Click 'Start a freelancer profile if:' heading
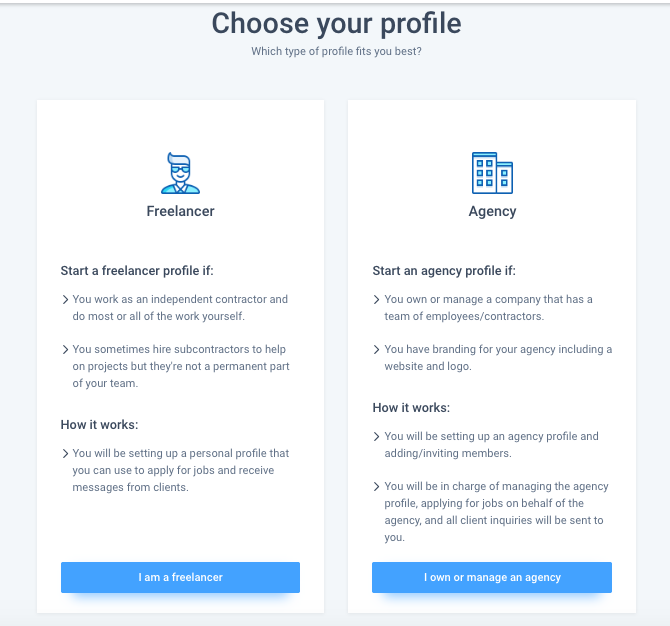 137,271
